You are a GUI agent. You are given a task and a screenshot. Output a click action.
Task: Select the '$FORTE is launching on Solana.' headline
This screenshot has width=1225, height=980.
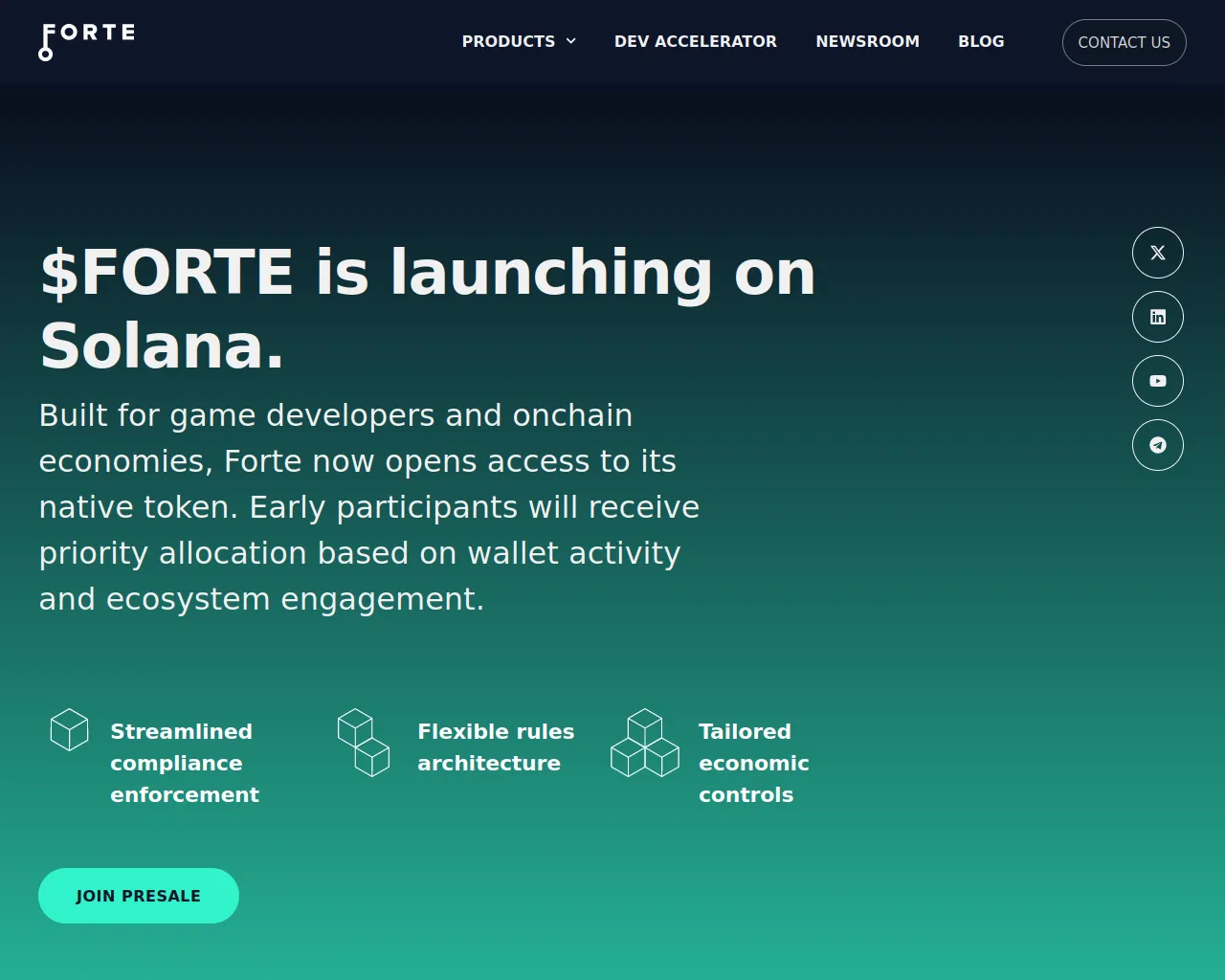coord(428,308)
